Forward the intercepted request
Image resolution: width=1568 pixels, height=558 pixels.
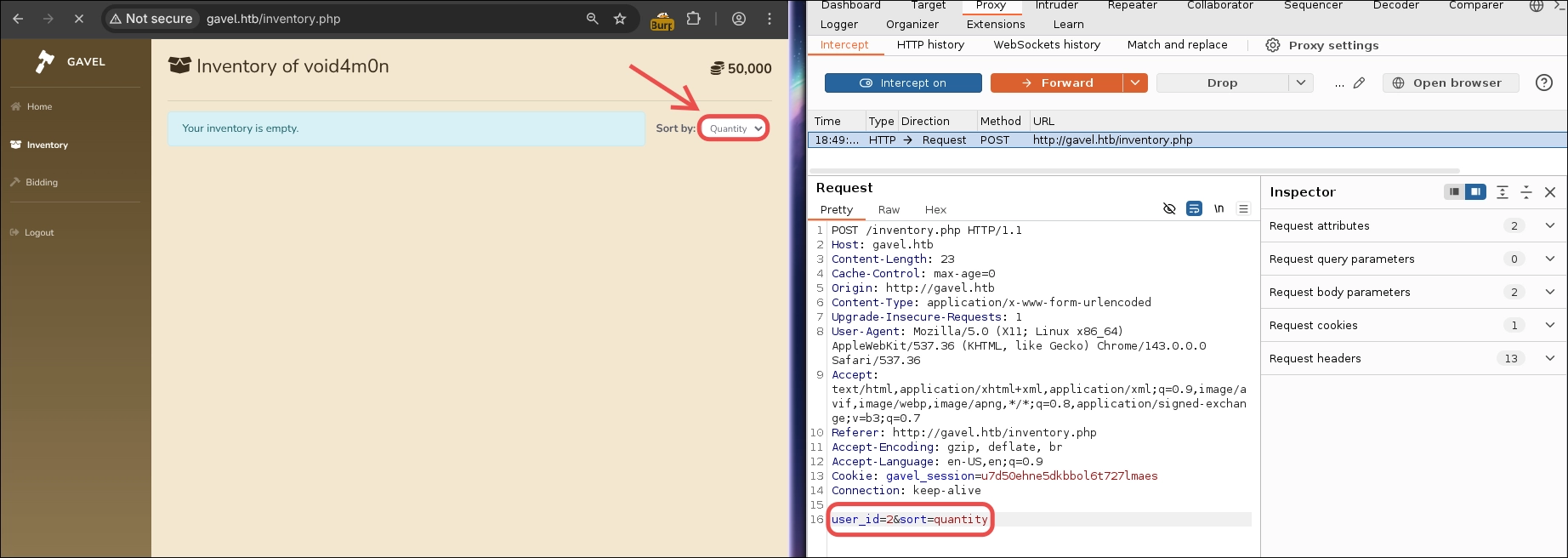click(1057, 83)
